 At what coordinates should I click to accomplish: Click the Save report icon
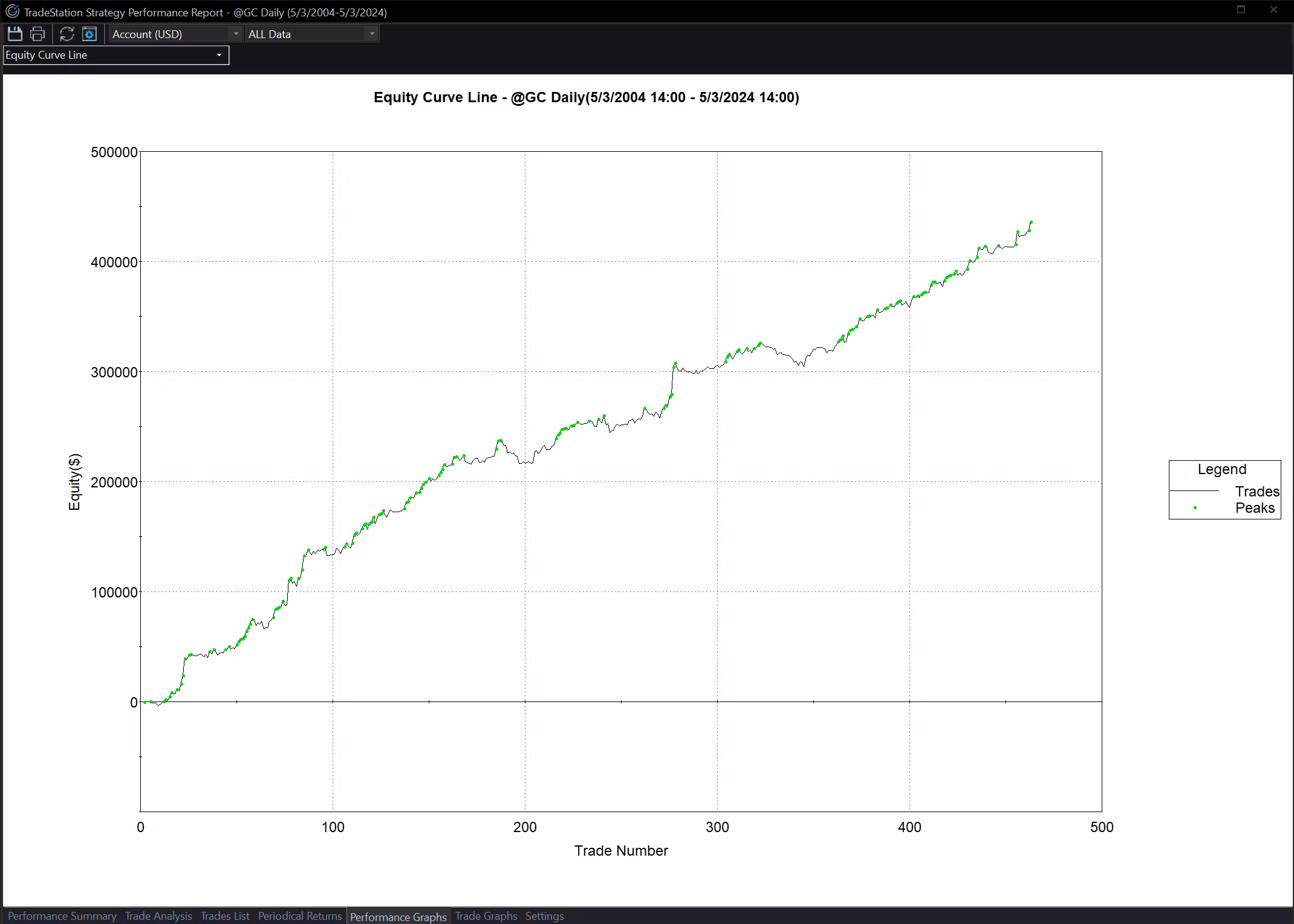coord(15,34)
